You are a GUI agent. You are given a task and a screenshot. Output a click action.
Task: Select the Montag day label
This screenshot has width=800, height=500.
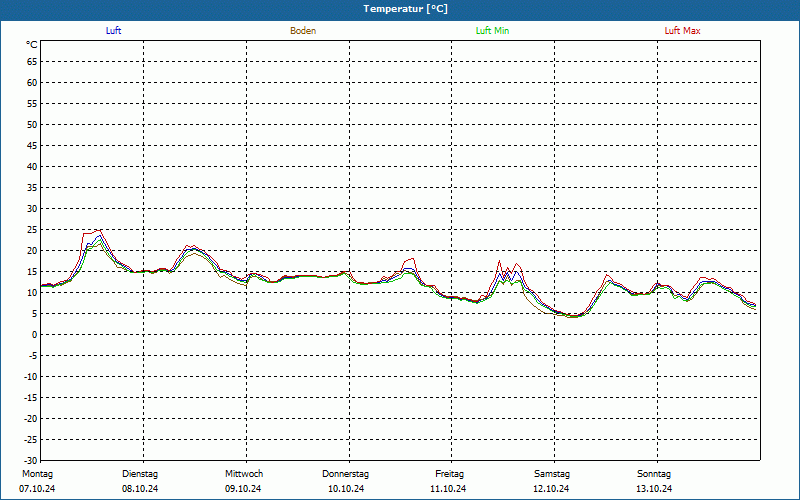click(37, 474)
